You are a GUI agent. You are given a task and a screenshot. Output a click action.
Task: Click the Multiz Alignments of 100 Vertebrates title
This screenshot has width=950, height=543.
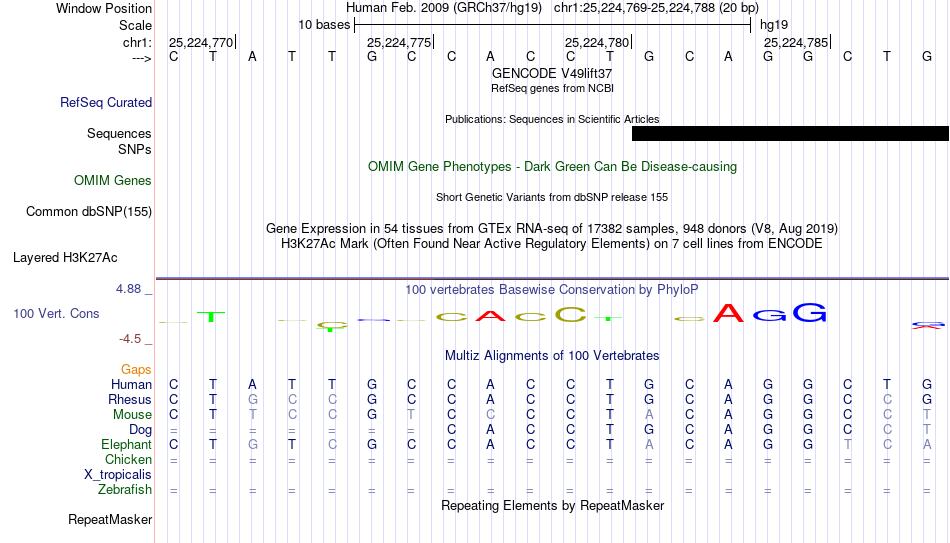click(552, 356)
